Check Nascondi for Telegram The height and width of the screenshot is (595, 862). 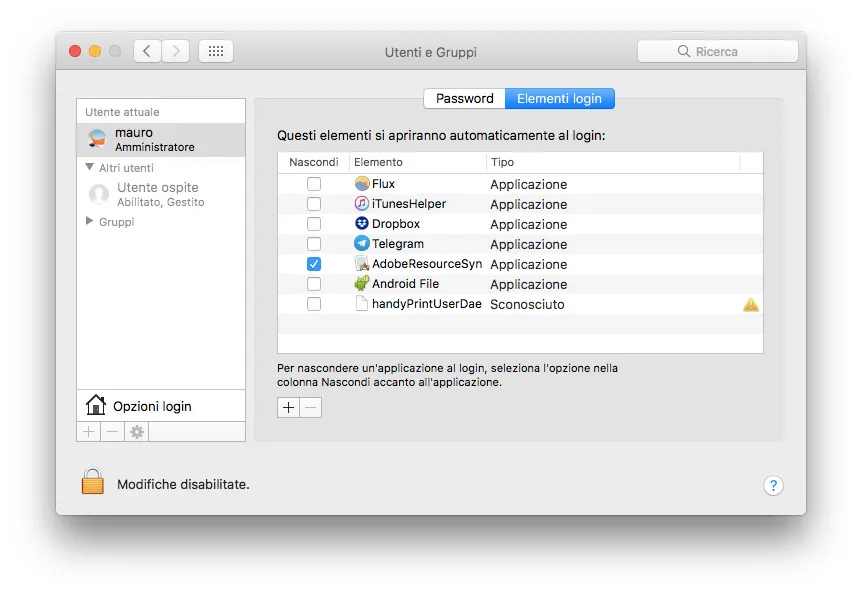(314, 243)
